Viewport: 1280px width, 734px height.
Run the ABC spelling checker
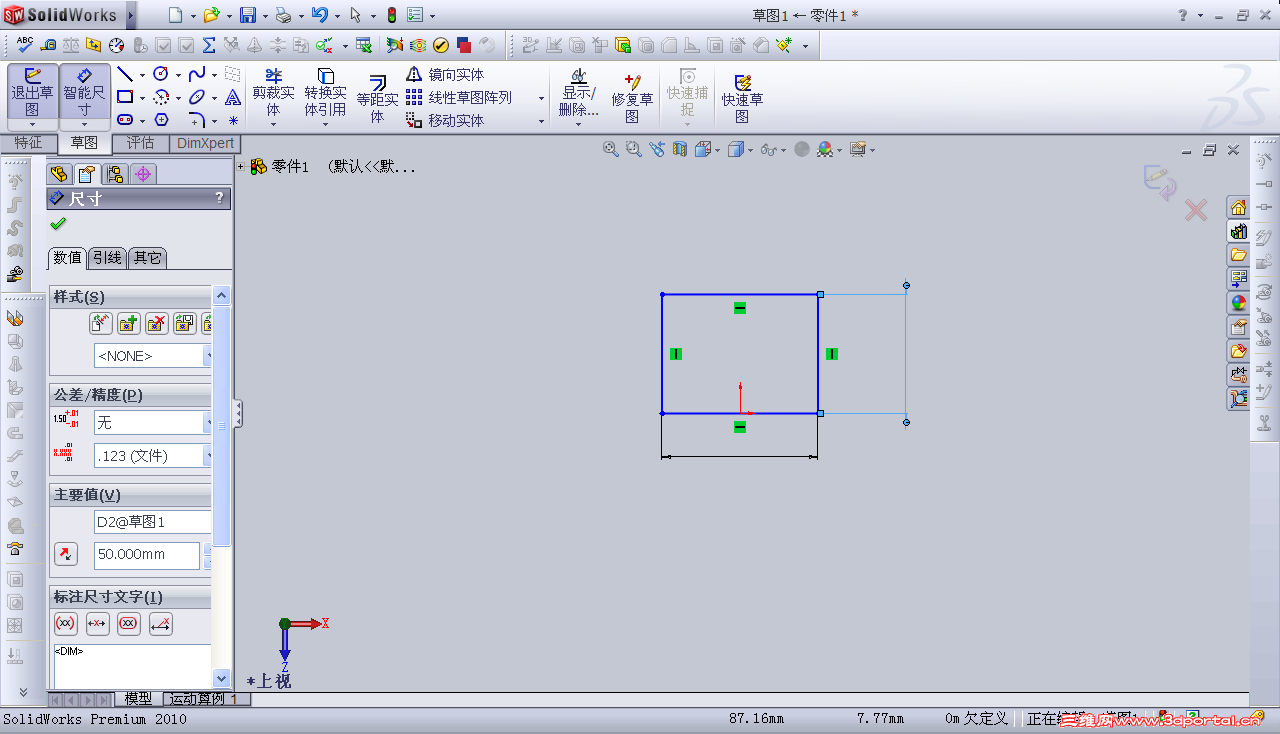25,45
